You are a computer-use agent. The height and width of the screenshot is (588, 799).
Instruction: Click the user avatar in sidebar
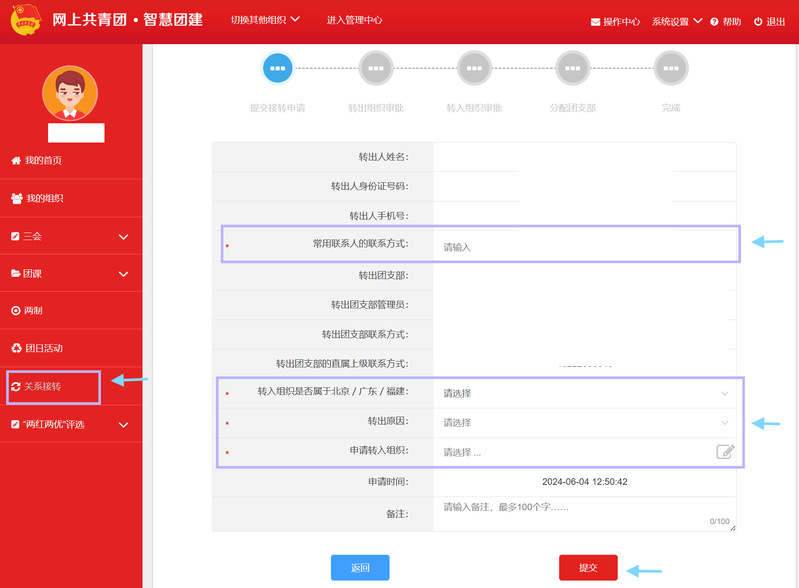[70, 93]
